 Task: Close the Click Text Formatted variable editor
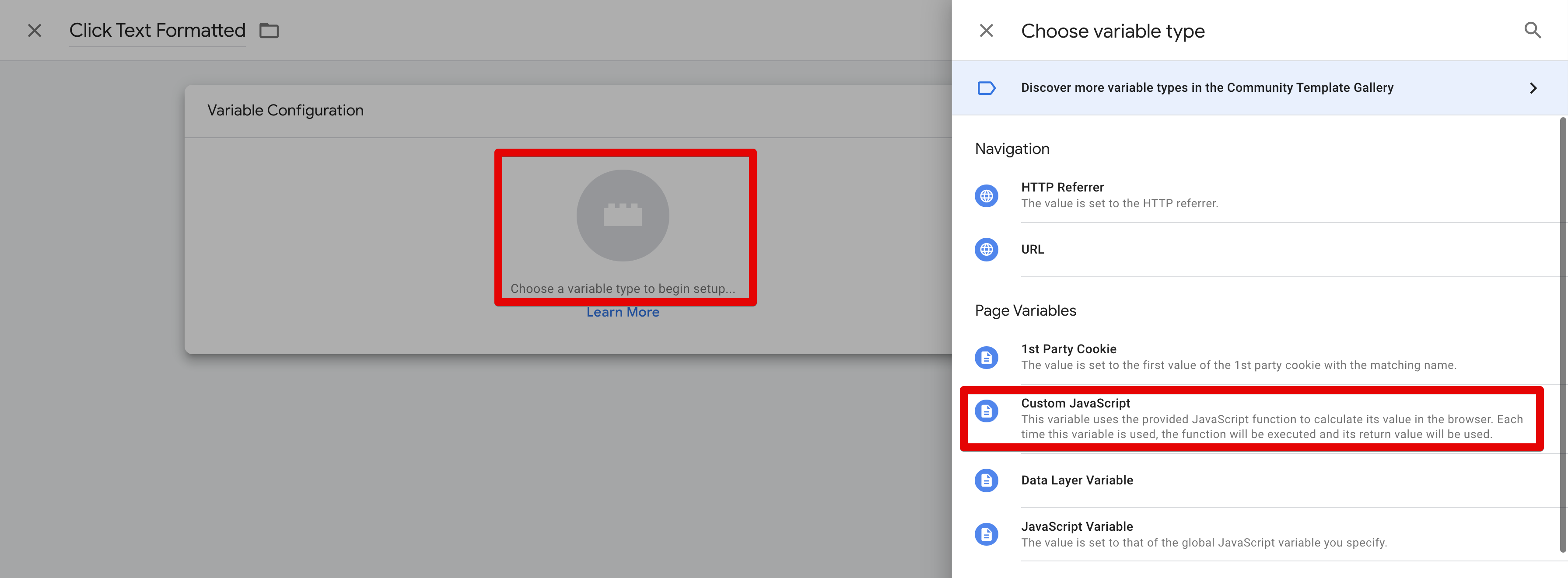35,31
